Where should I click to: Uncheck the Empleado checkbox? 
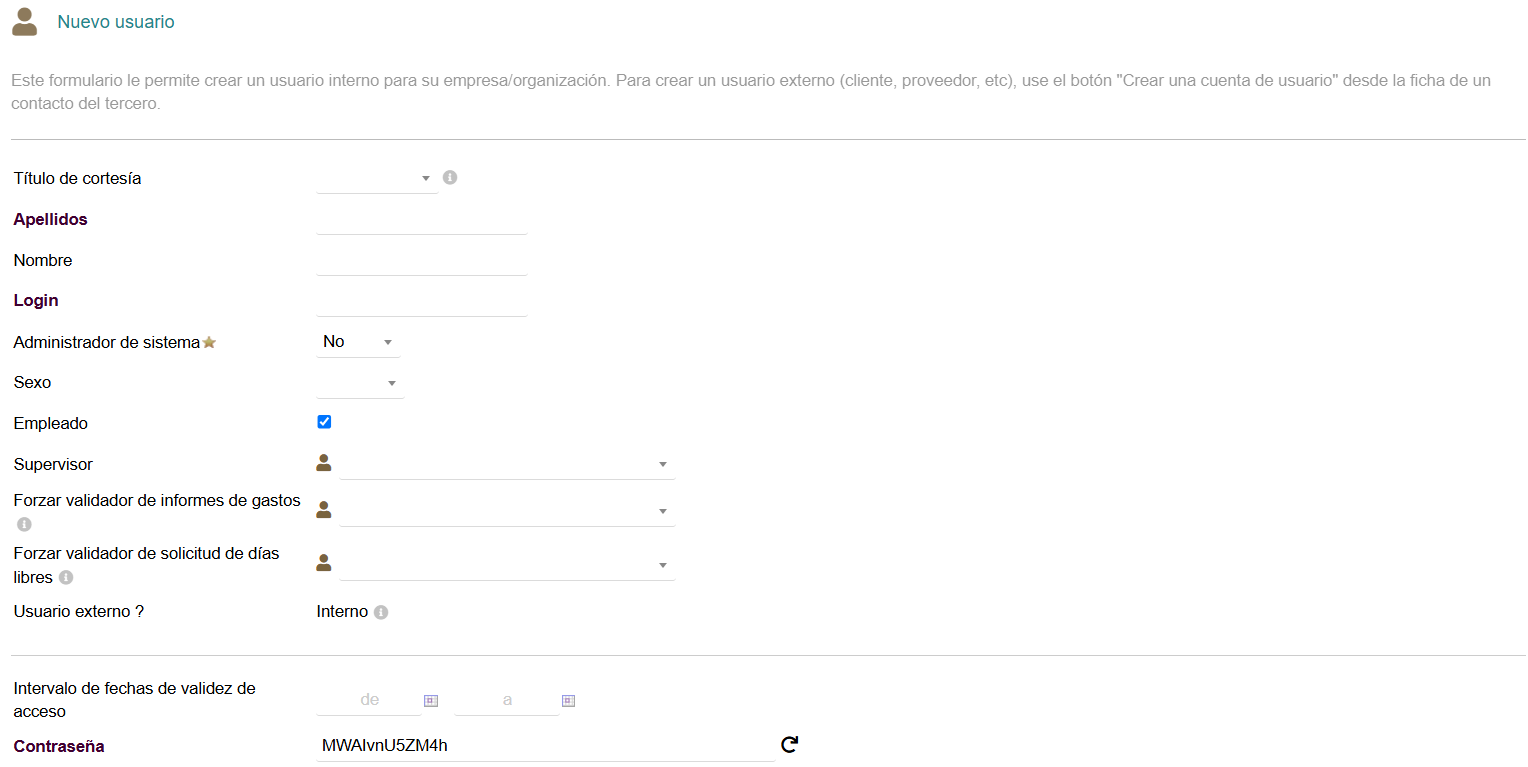pos(324,422)
